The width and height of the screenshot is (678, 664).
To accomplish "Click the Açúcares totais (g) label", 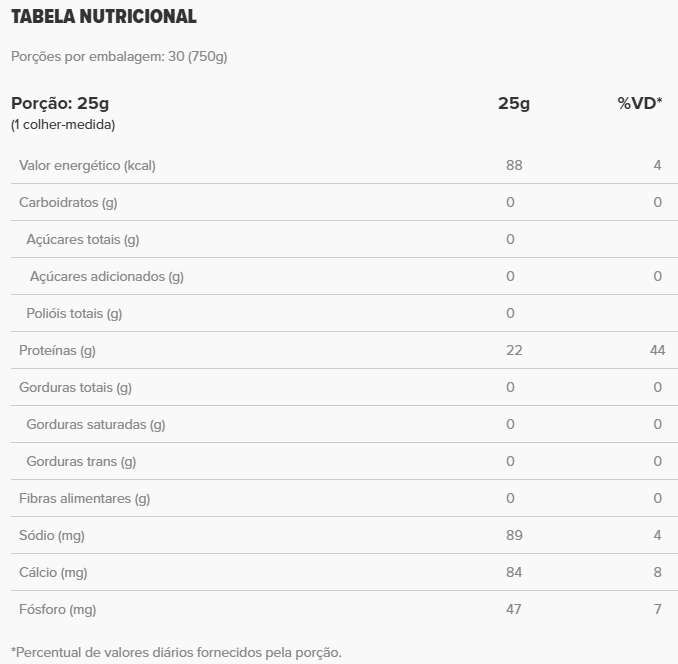I will point(83,239).
